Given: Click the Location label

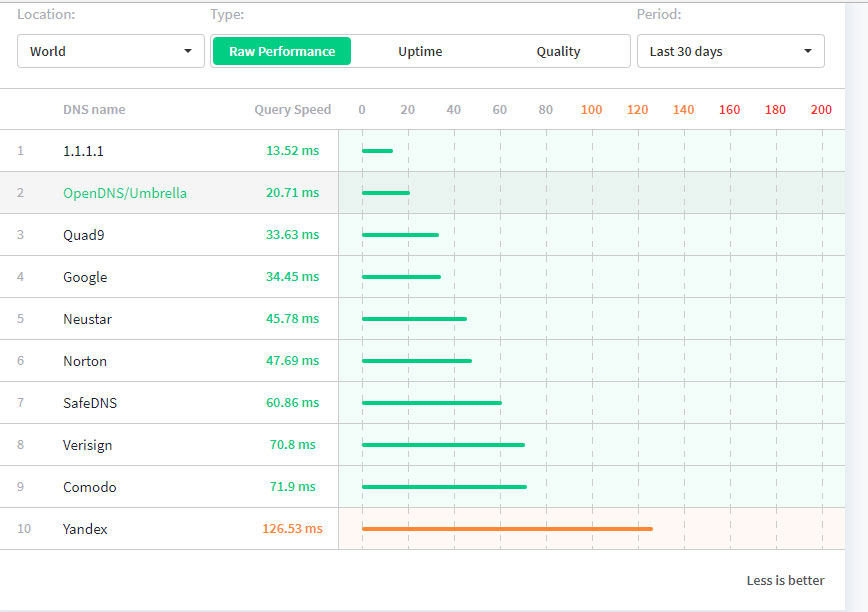Looking at the screenshot, I should coord(46,14).
